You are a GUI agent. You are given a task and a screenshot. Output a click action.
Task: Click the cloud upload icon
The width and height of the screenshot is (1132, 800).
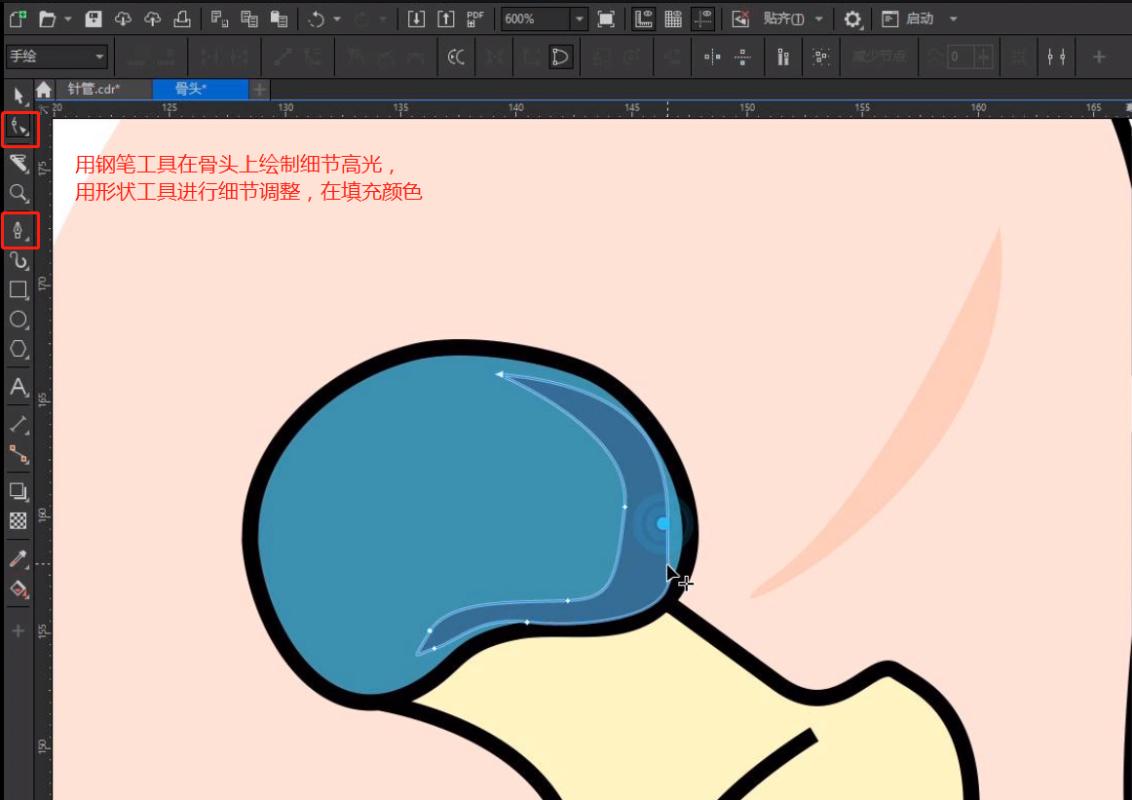[x=152, y=19]
